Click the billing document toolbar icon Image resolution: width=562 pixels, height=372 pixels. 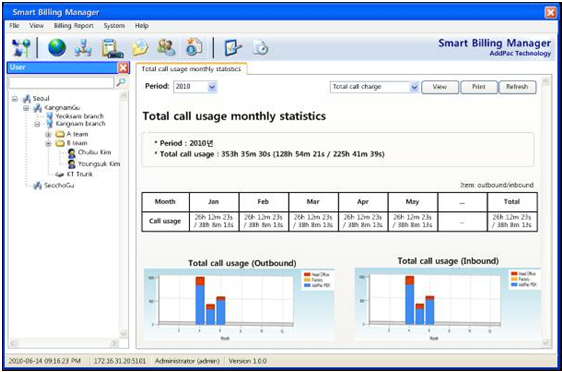click(113, 48)
